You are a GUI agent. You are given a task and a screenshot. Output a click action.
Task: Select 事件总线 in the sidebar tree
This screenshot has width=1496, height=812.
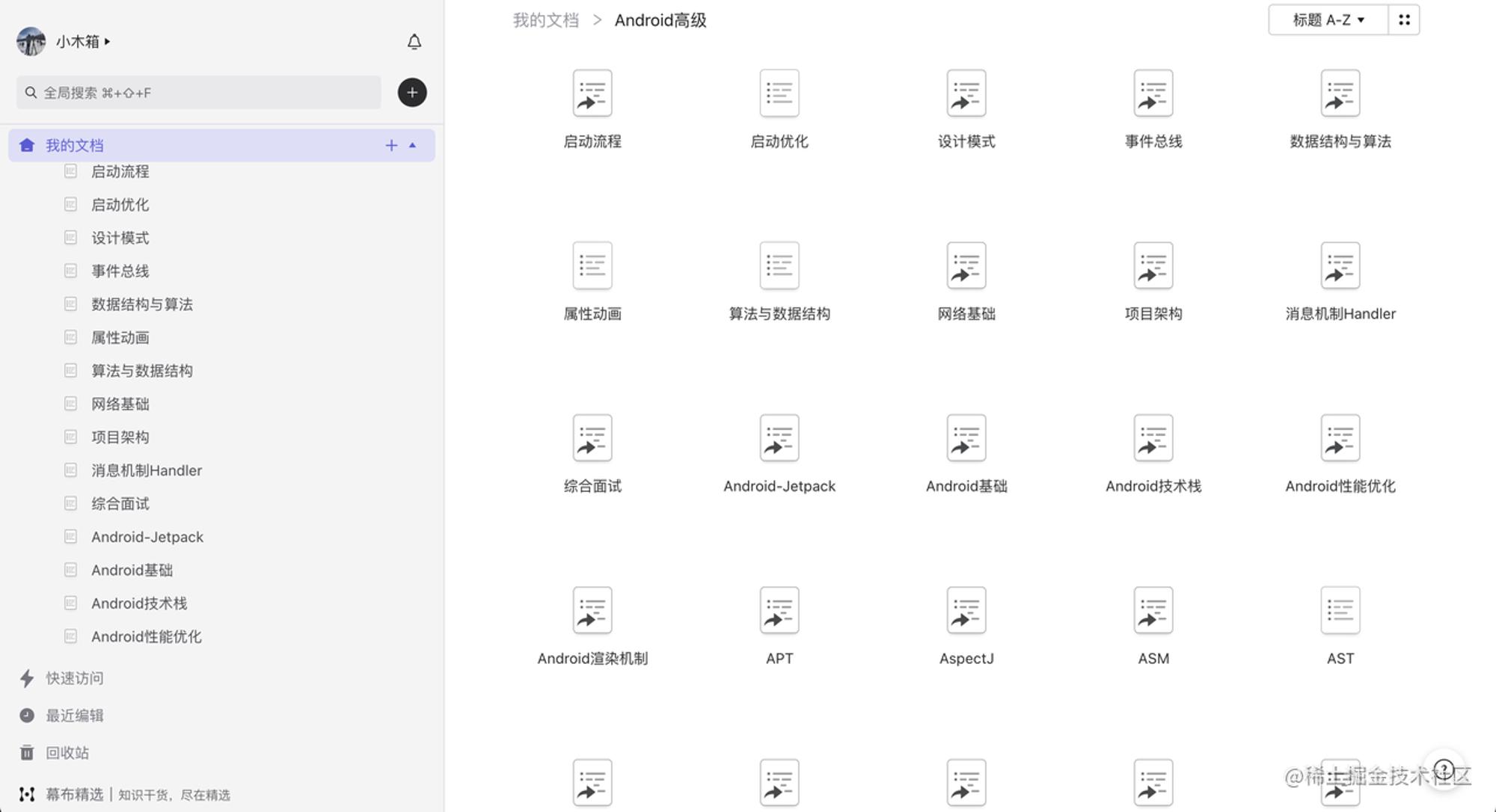tap(120, 271)
